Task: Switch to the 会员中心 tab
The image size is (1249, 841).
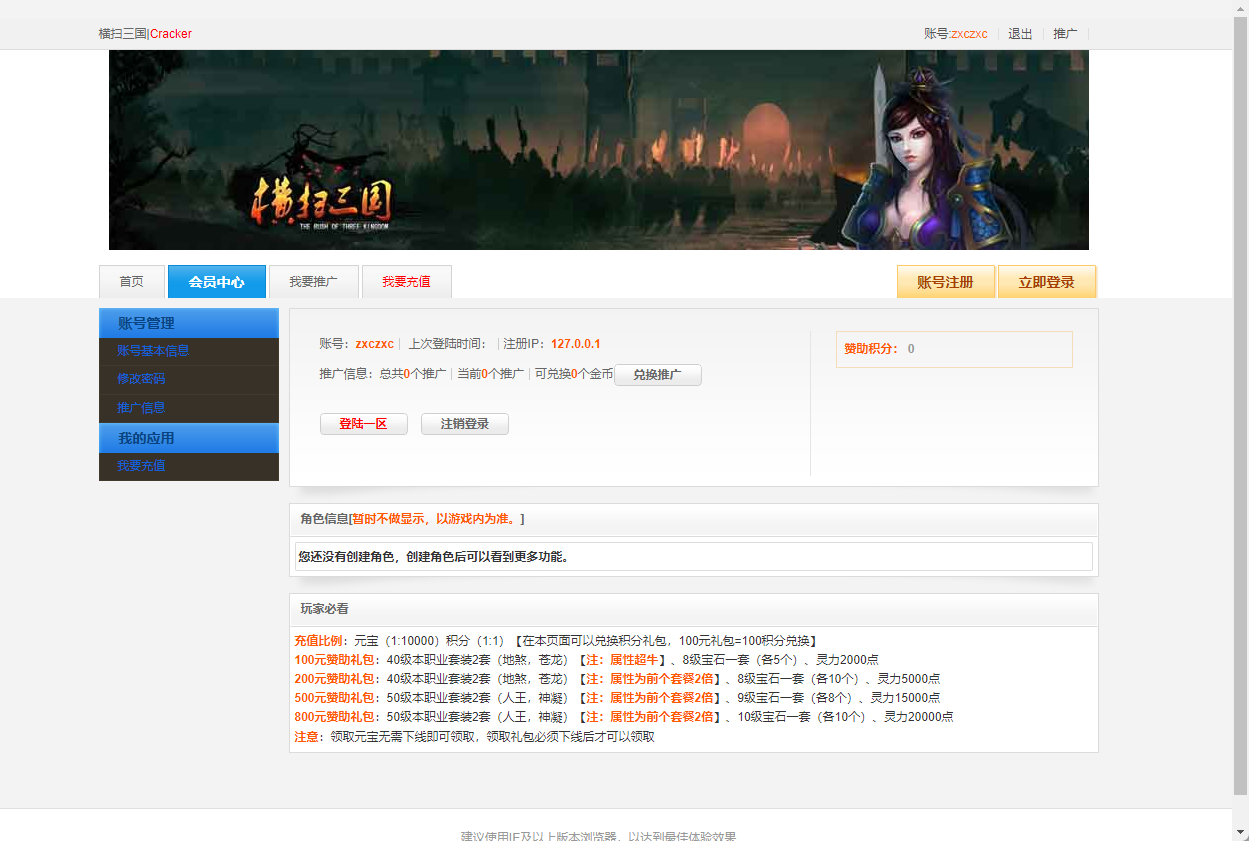Action: tap(217, 282)
